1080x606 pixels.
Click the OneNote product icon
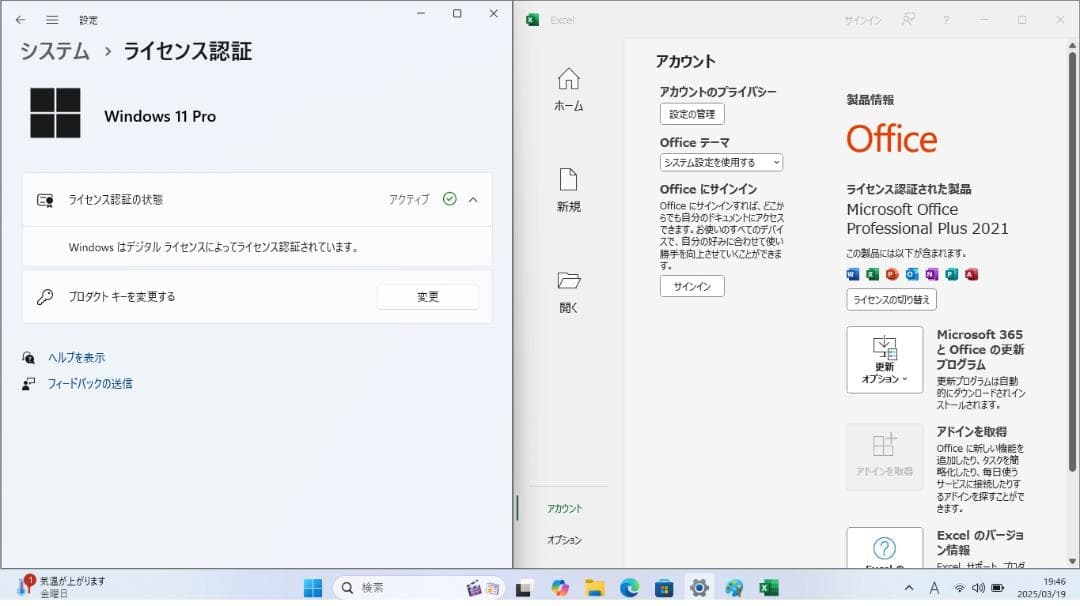[932, 274]
